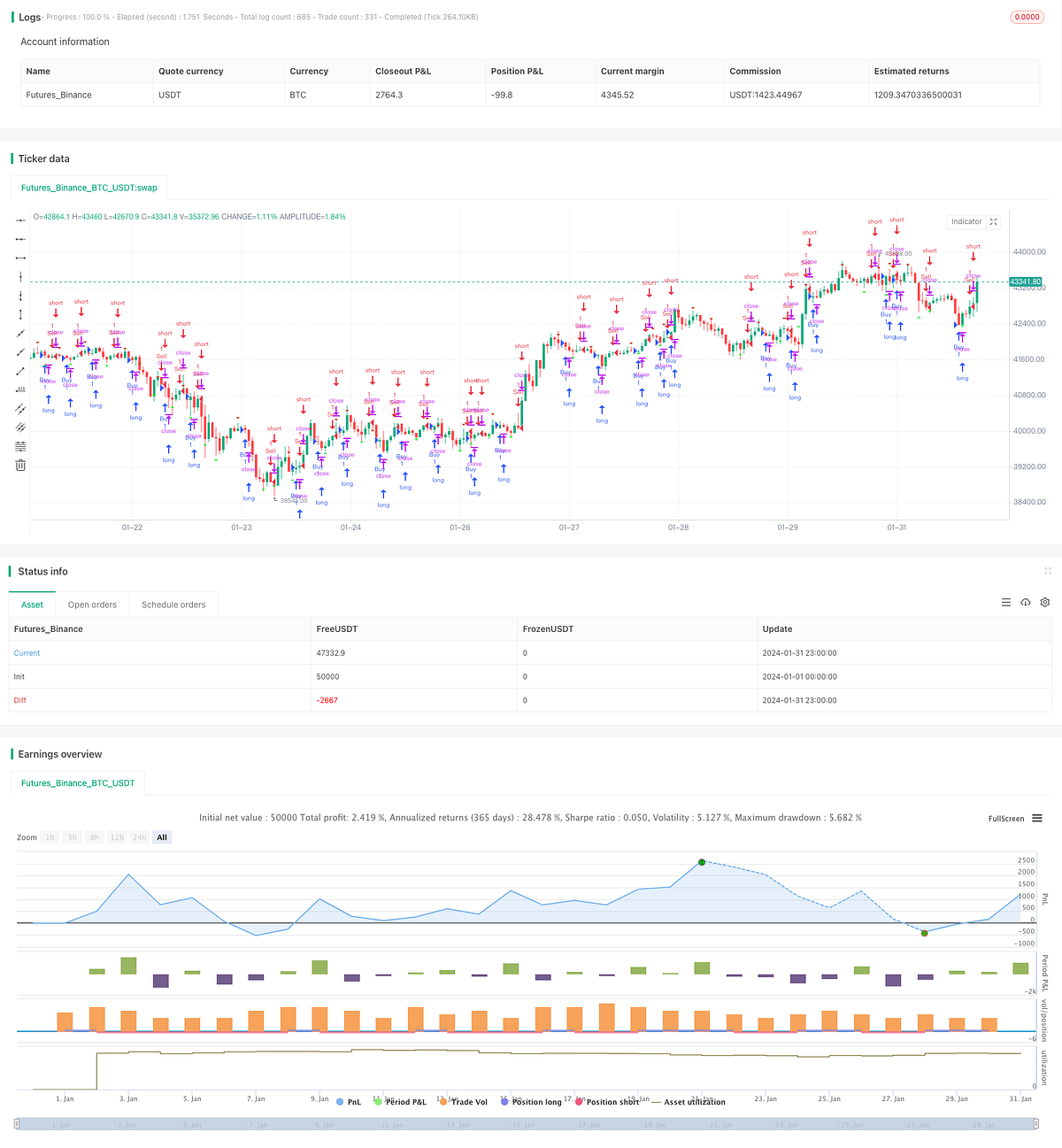Open the earnings chart hamburger menu
This screenshot has height=1148, width=1062.
1037,818
